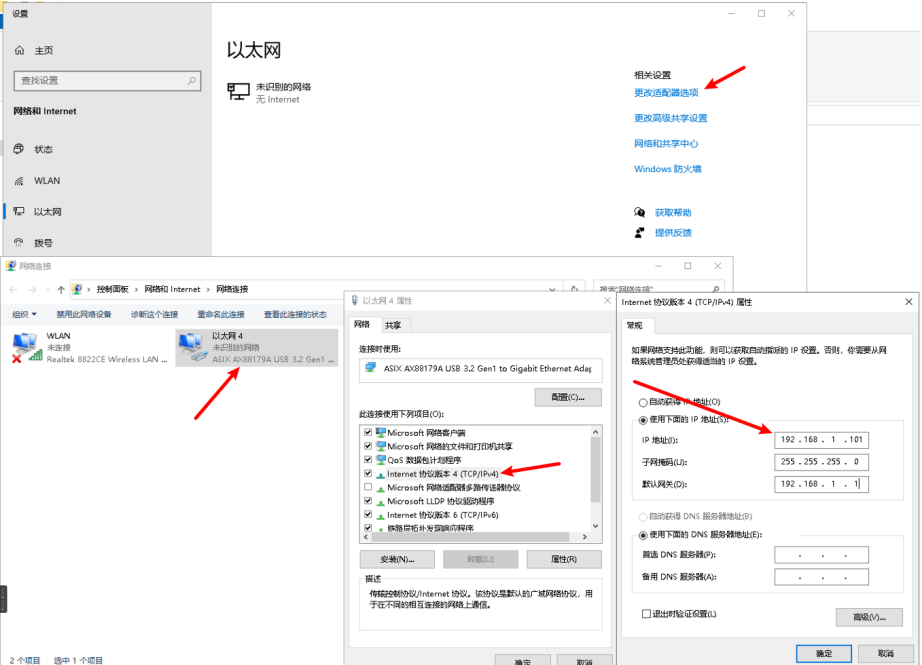Open the 组织 dropdown menu
This screenshot has width=922, height=665.
pyautogui.click(x=24, y=315)
